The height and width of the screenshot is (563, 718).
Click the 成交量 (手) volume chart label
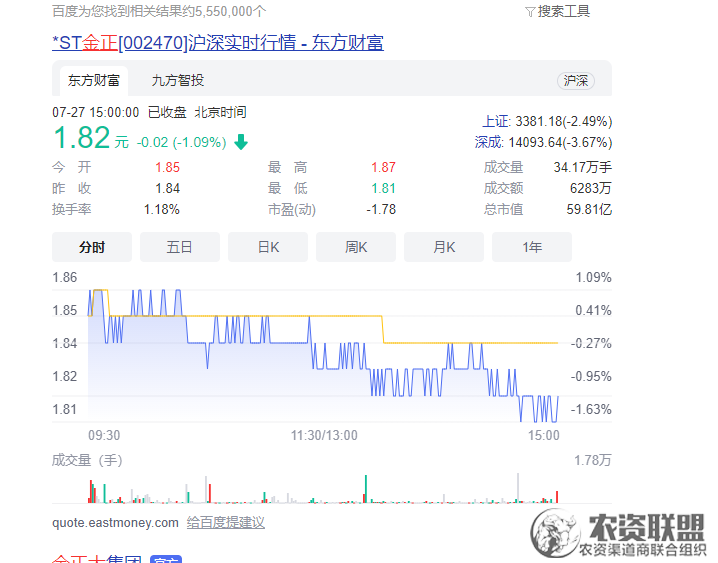coord(87,460)
